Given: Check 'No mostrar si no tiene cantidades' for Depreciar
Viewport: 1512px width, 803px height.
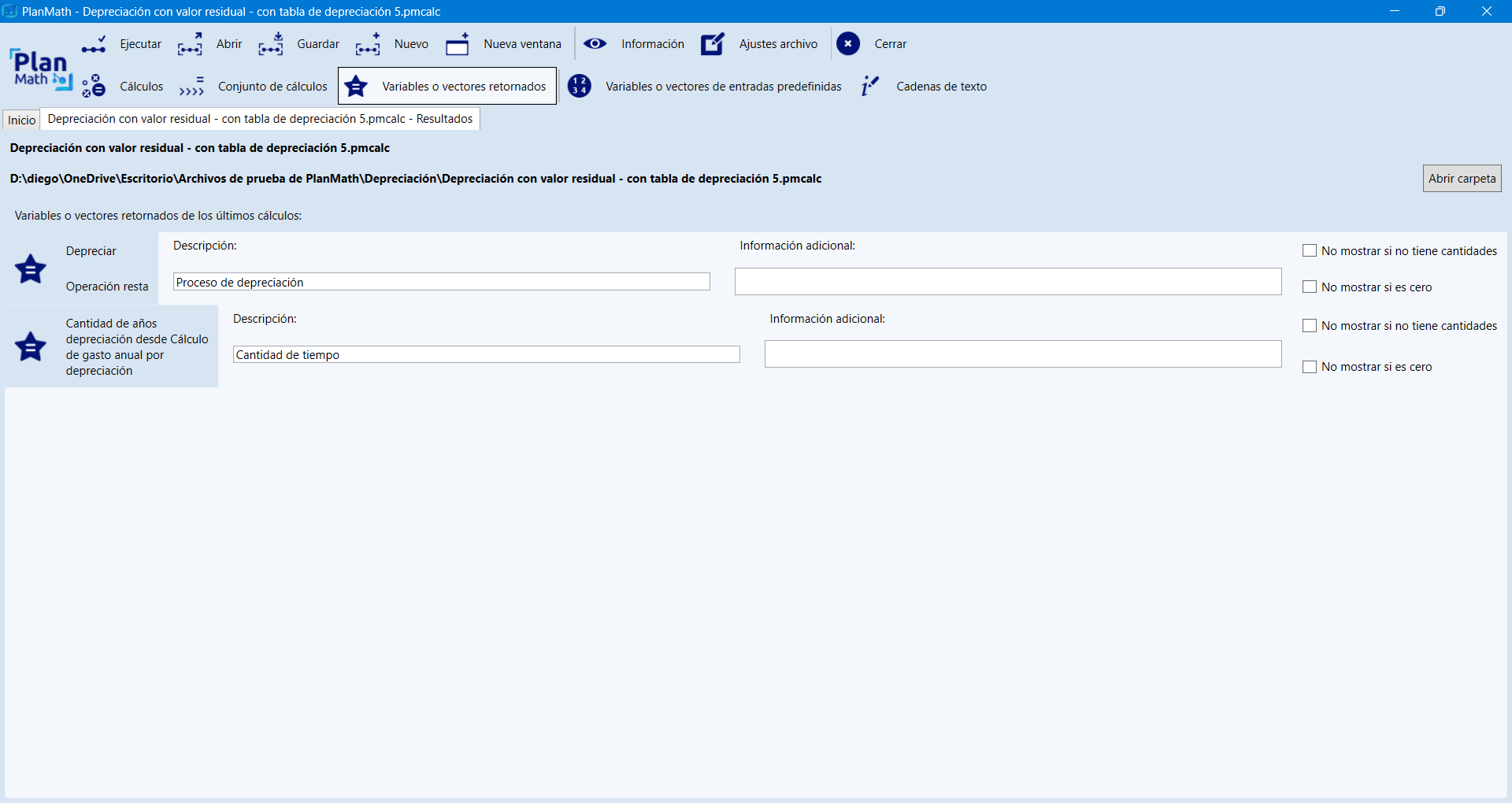Looking at the screenshot, I should pos(1310,251).
